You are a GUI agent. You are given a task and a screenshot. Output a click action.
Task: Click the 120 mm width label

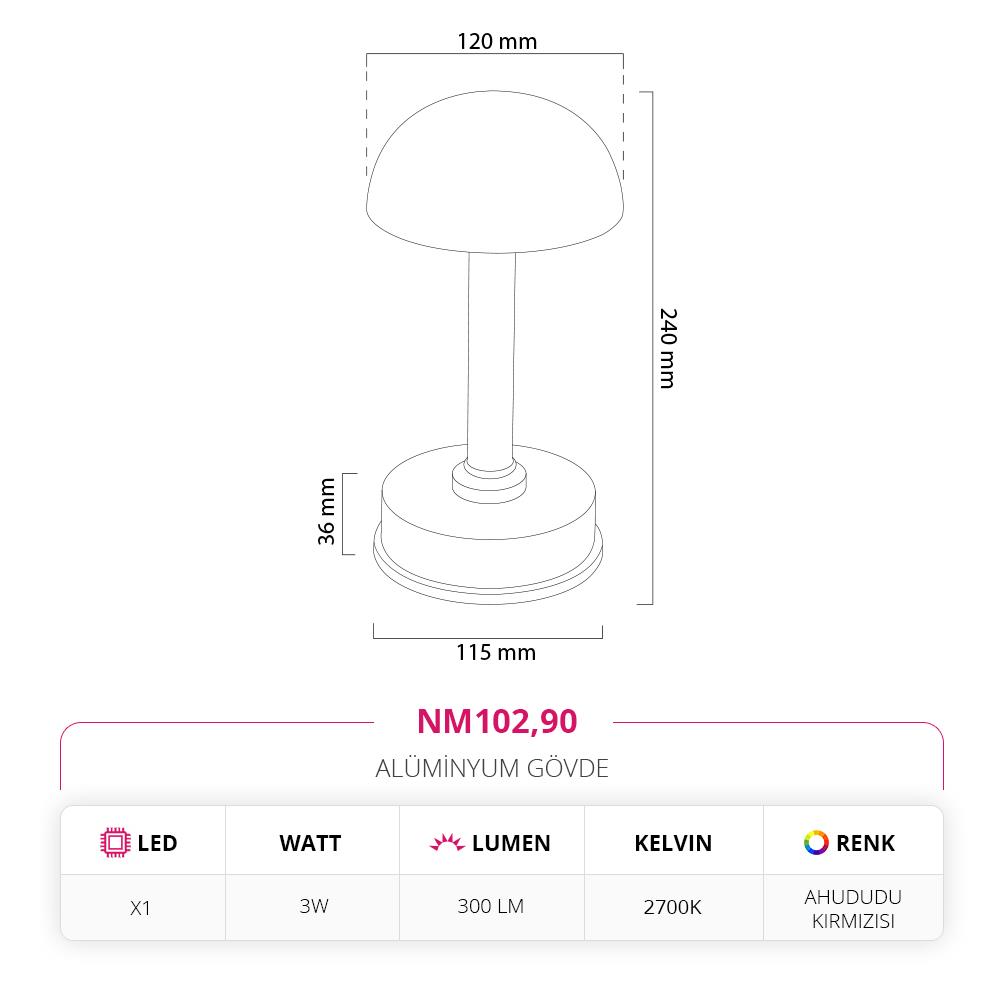497,42
